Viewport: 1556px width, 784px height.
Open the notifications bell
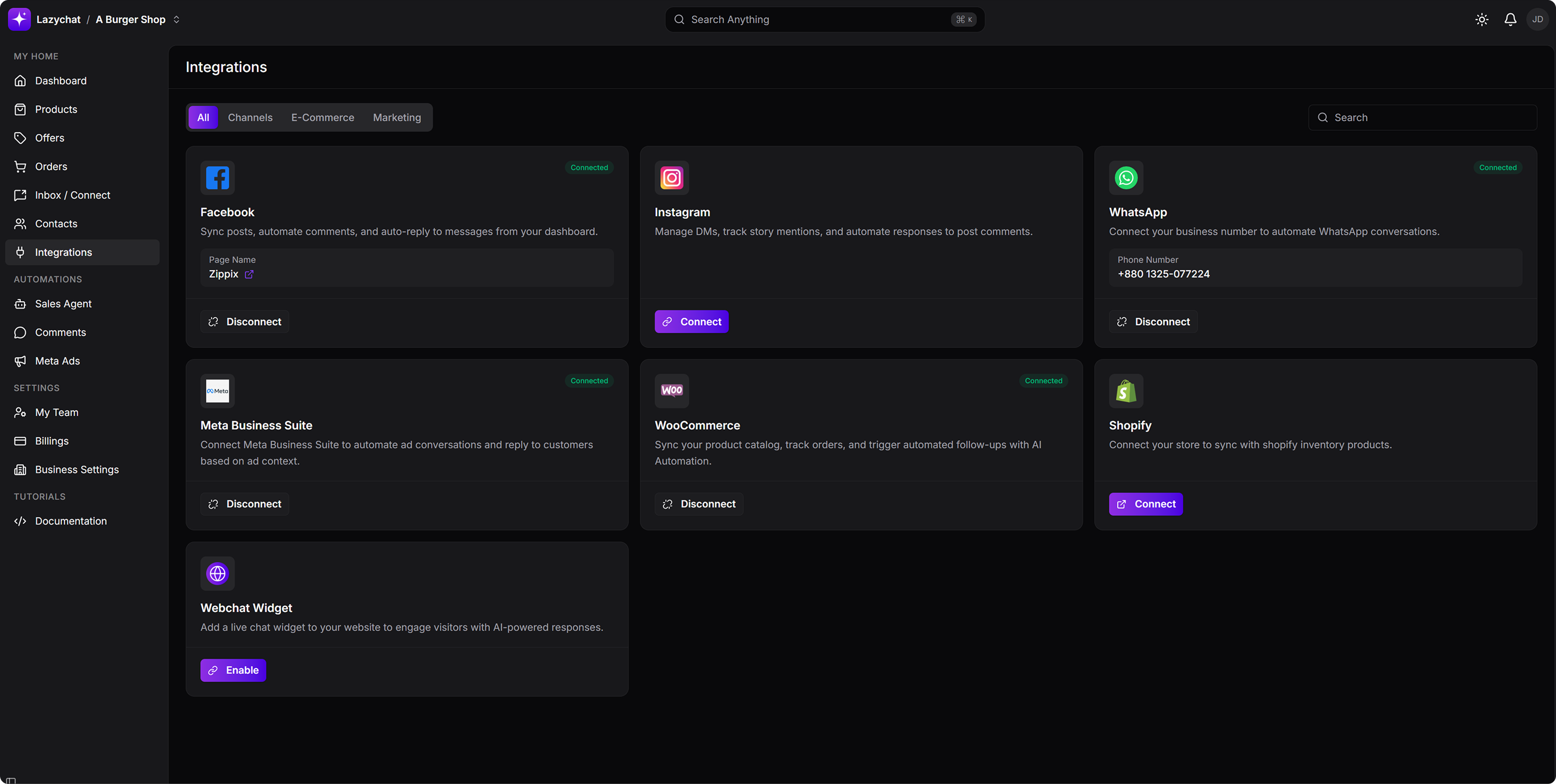pos(1509,19)
